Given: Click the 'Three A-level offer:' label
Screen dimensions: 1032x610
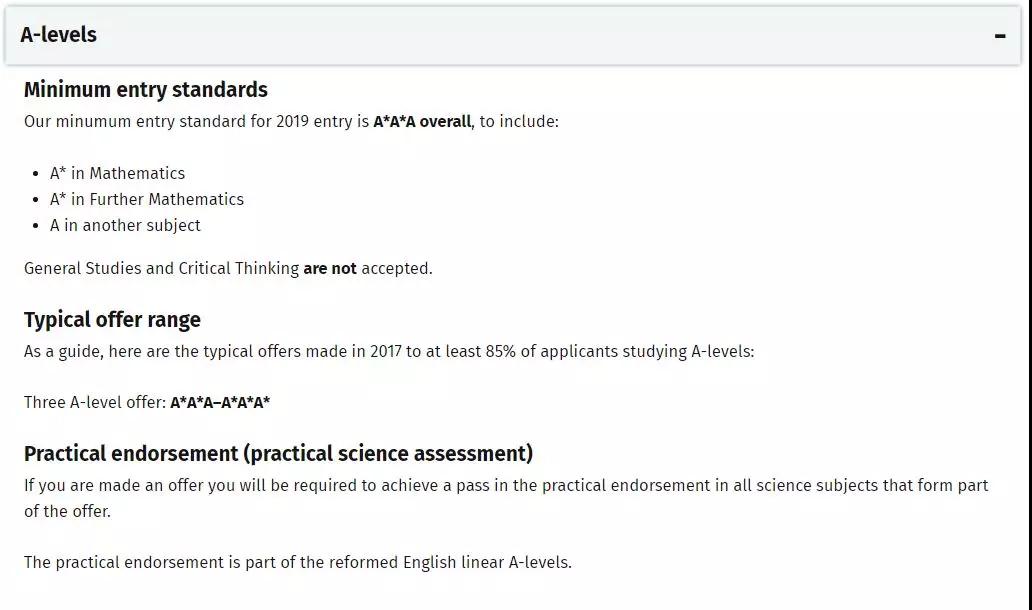Looking at the screenshot, I should pyautogui.click(x=95, y=402).
